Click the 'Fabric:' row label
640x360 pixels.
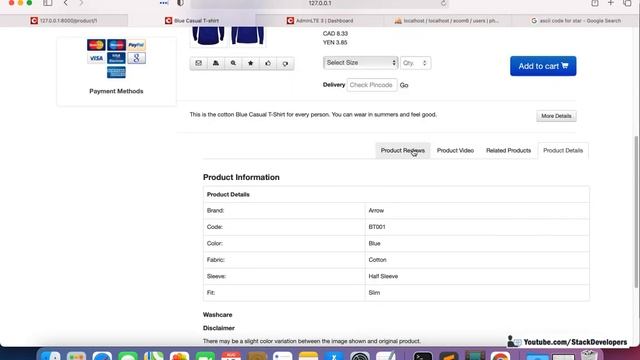[216, 260]
